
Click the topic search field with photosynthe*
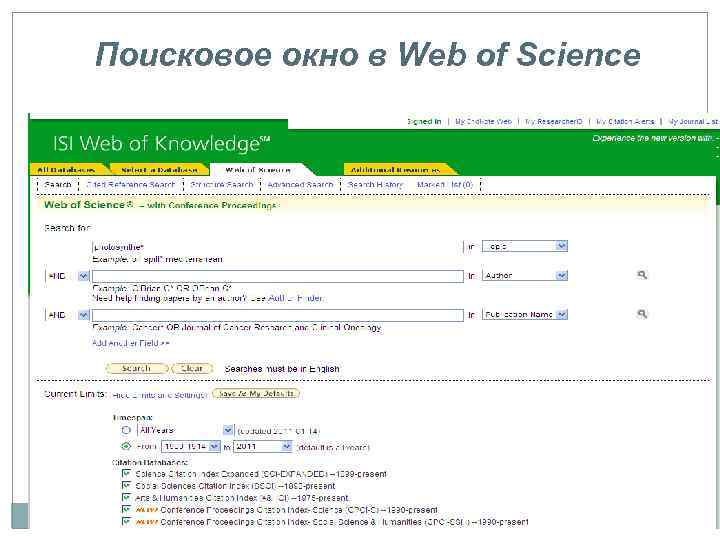click(278, 247)
